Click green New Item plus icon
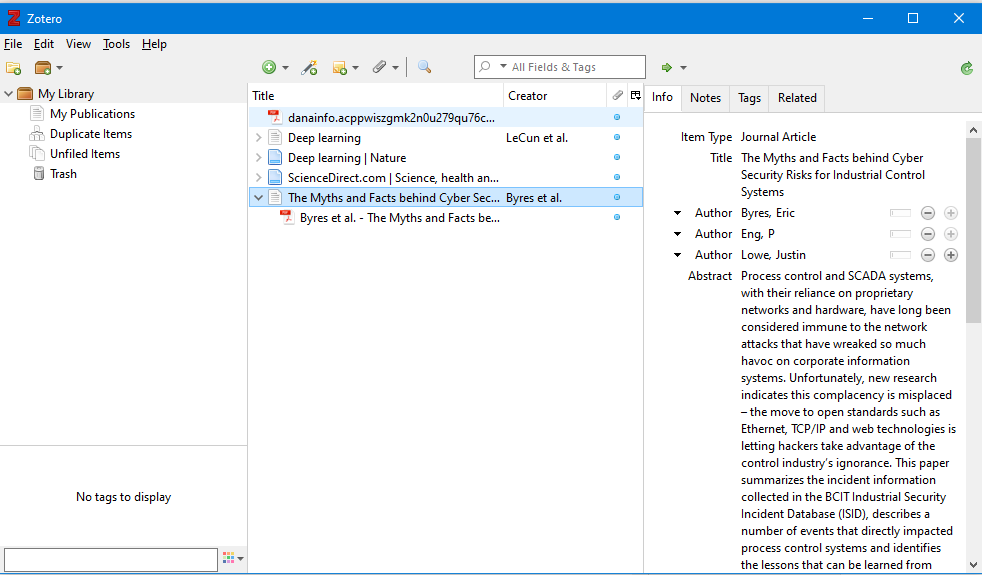Image resolution: width=982 pixels, height=575 pixels. click(x=269, y=67)
